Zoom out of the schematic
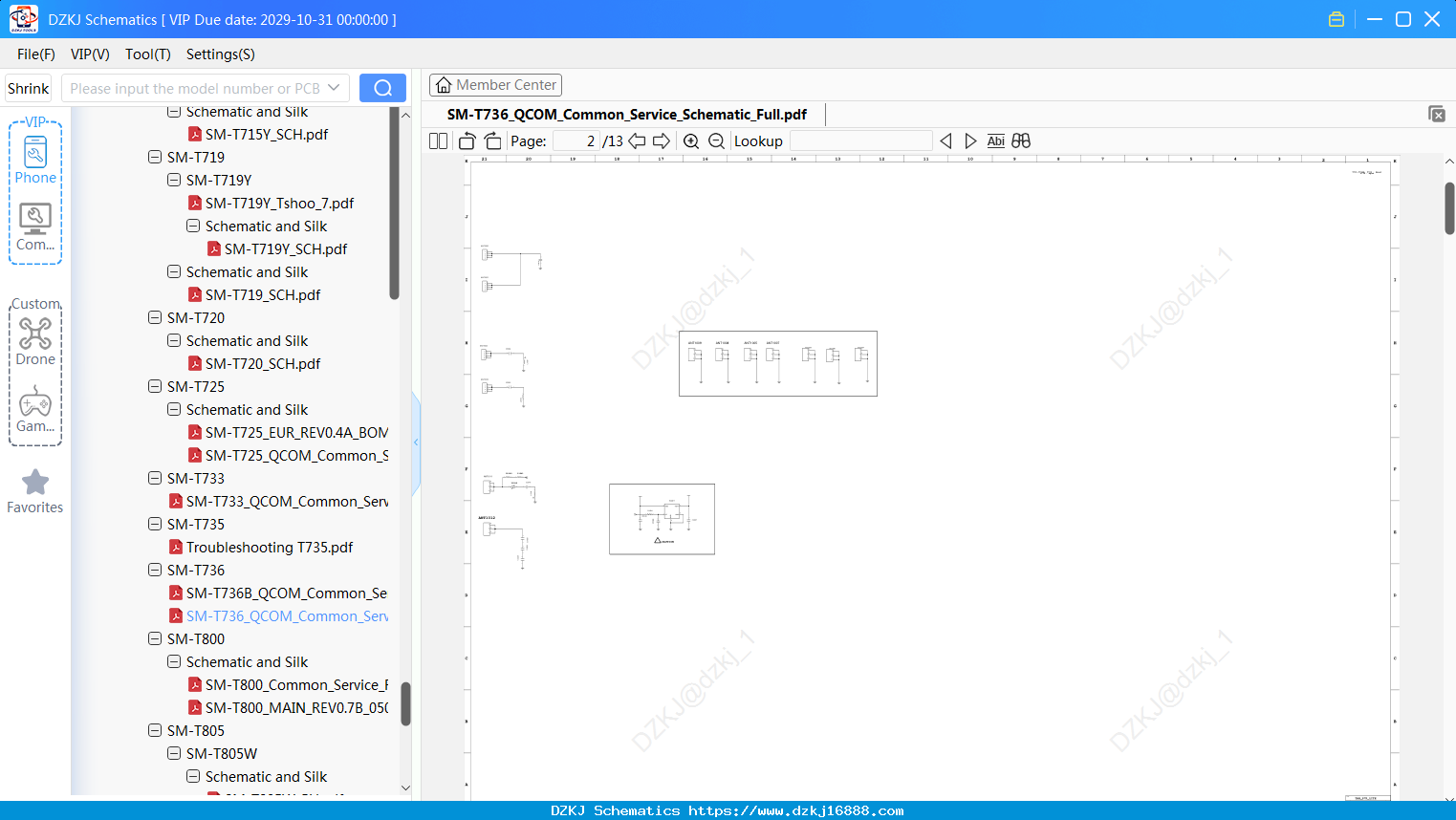 point(716,140)
